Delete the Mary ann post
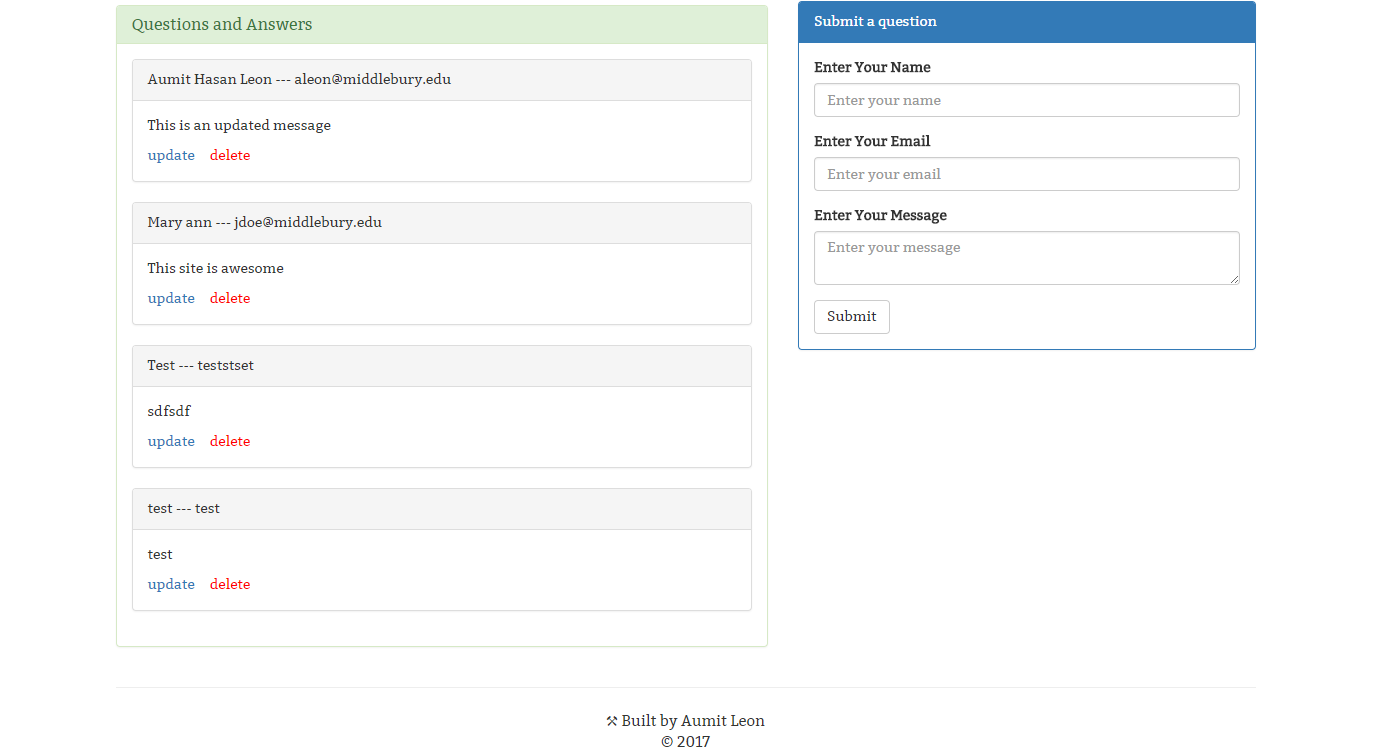This screenshot has width=1389, height=756. click(230, 298)
